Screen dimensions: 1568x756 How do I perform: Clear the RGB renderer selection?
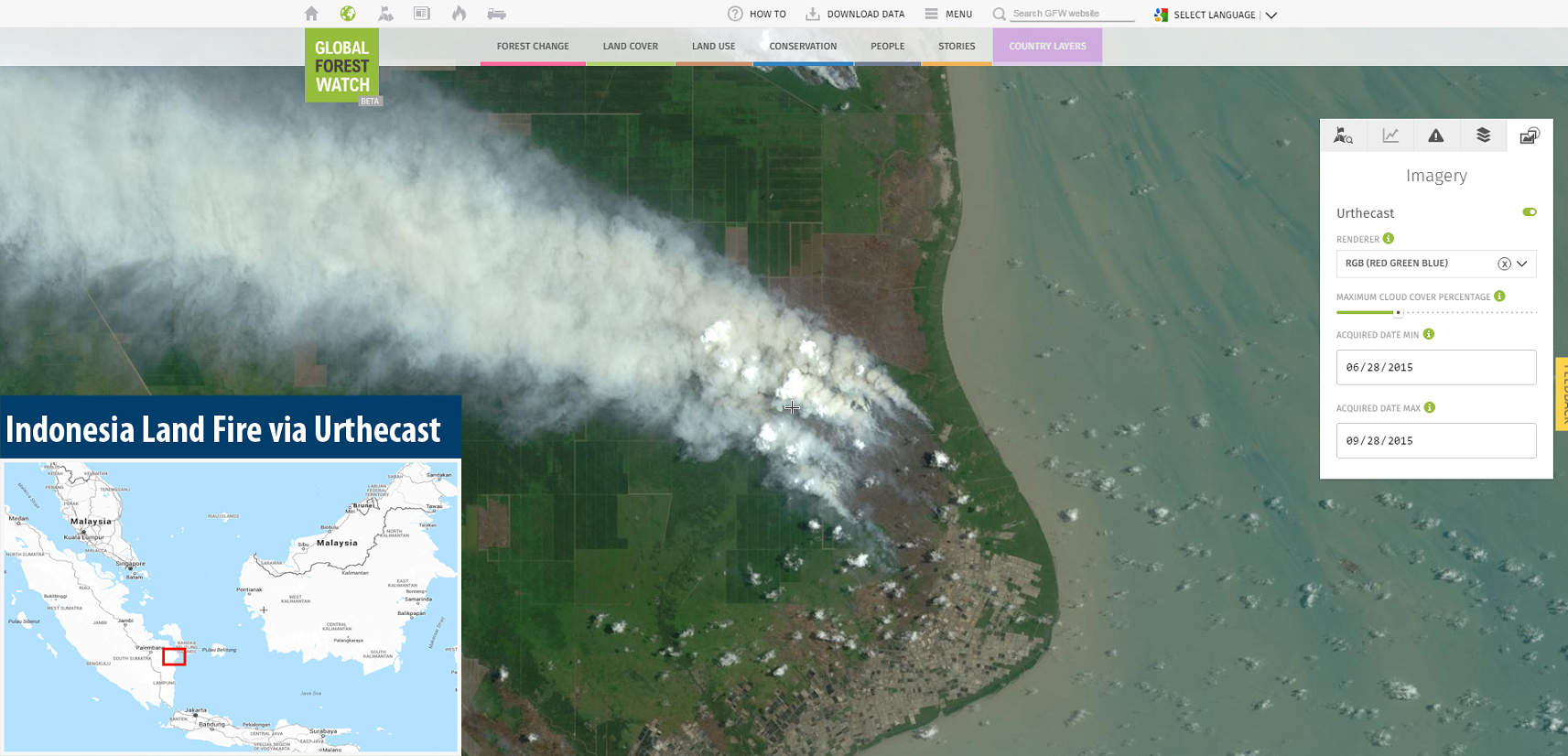(x=1504, y=264)
